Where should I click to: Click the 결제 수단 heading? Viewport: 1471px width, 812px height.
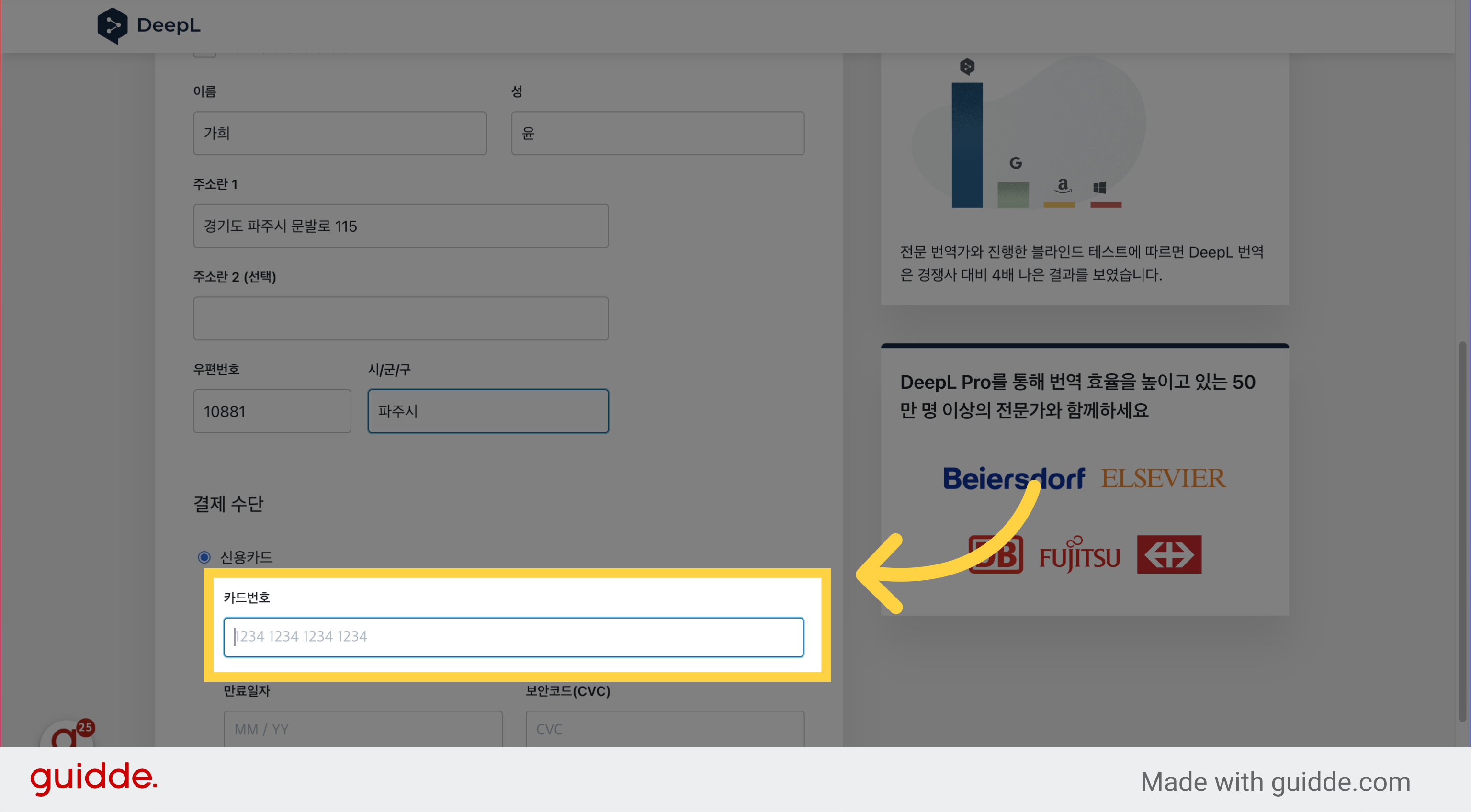pyautogui.click(x=228, y=504)
